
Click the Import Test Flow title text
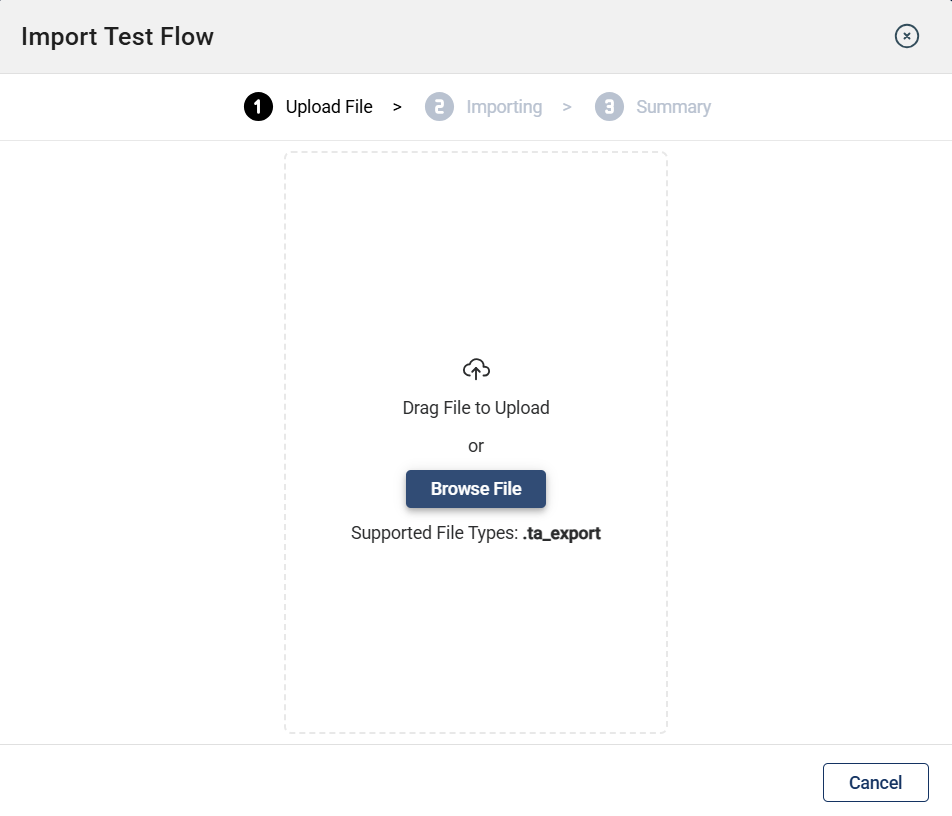click(117, 37)
